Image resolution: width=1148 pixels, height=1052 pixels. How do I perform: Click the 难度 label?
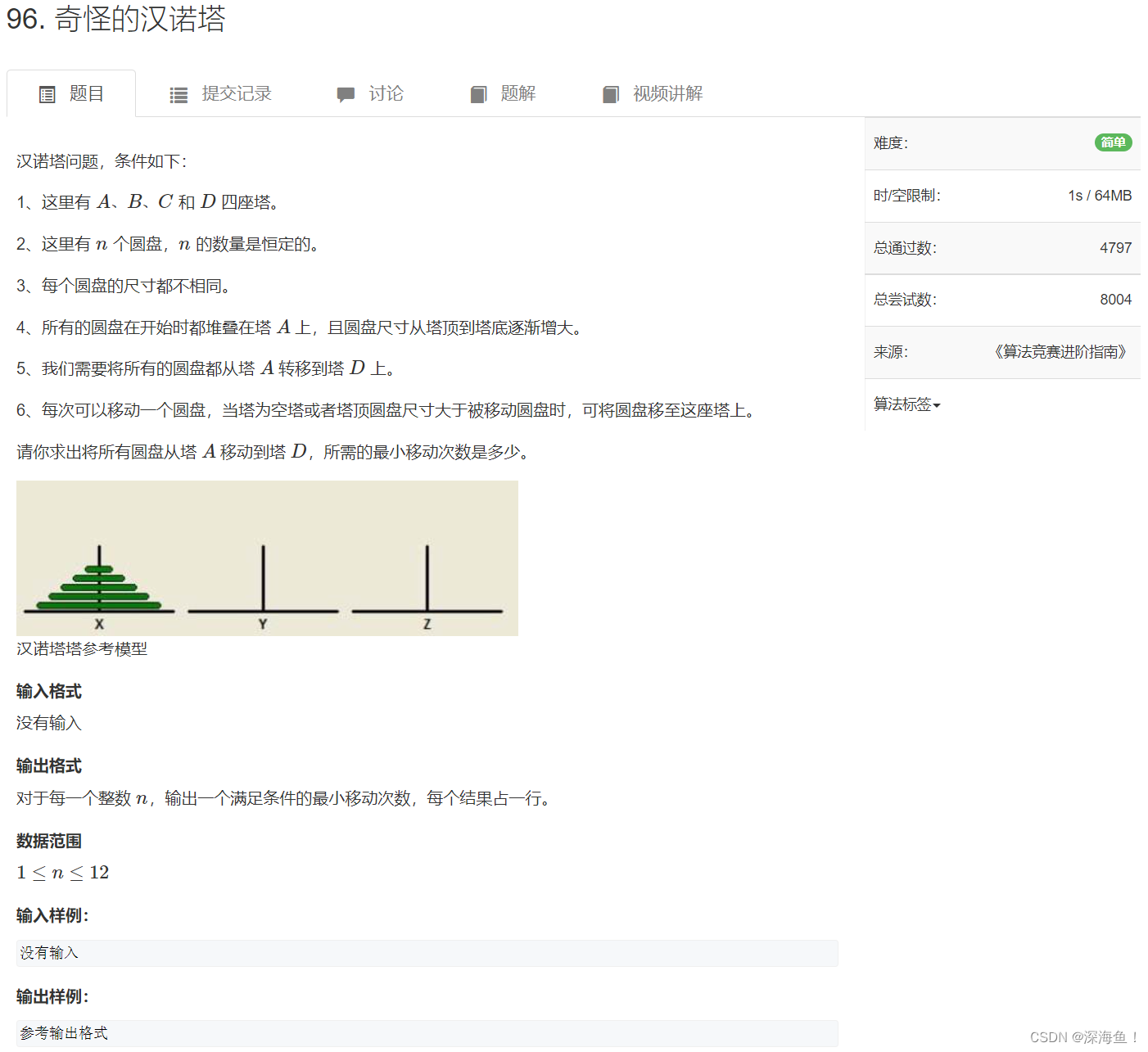891,143
